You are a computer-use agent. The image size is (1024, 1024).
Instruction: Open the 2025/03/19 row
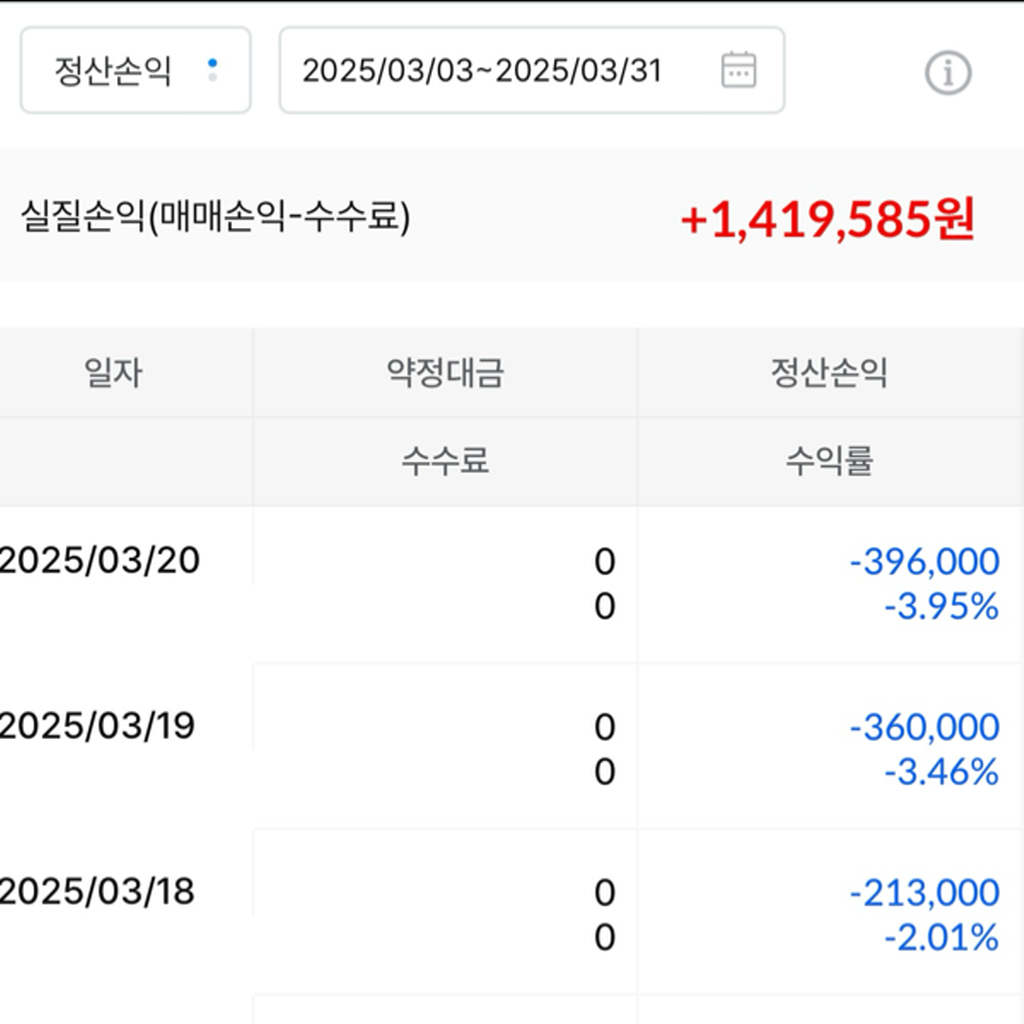[x=98, y=726]
